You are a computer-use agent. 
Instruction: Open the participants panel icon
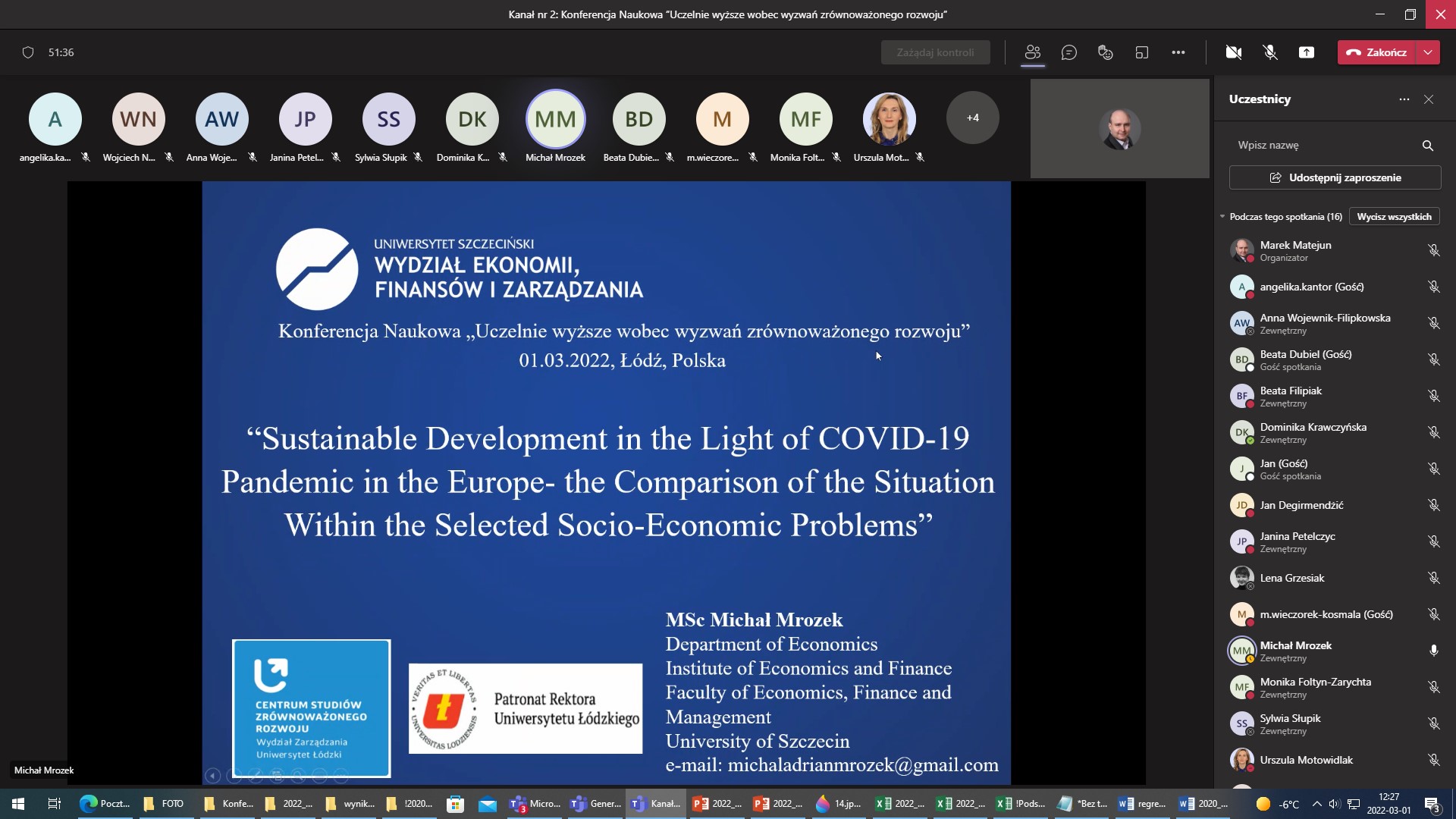tap(1032, 52)
